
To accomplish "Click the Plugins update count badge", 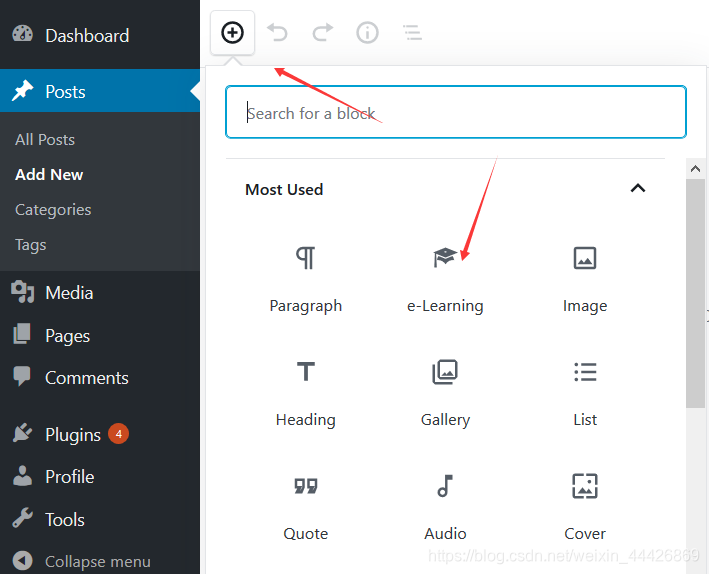I will tap(118, 434).
